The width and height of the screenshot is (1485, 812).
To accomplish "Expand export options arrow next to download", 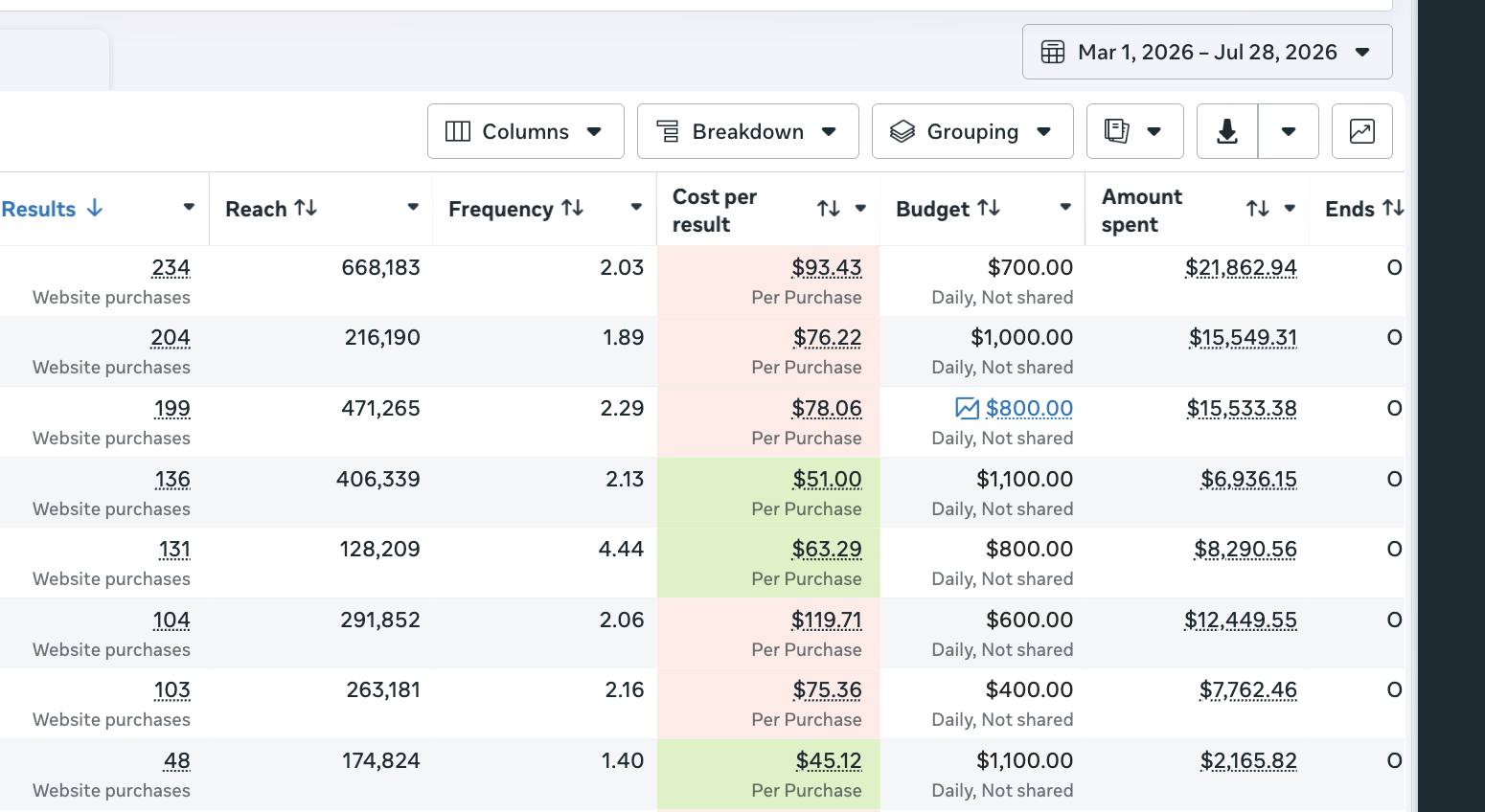I will pyautogui.click(x=1289, y=131).
